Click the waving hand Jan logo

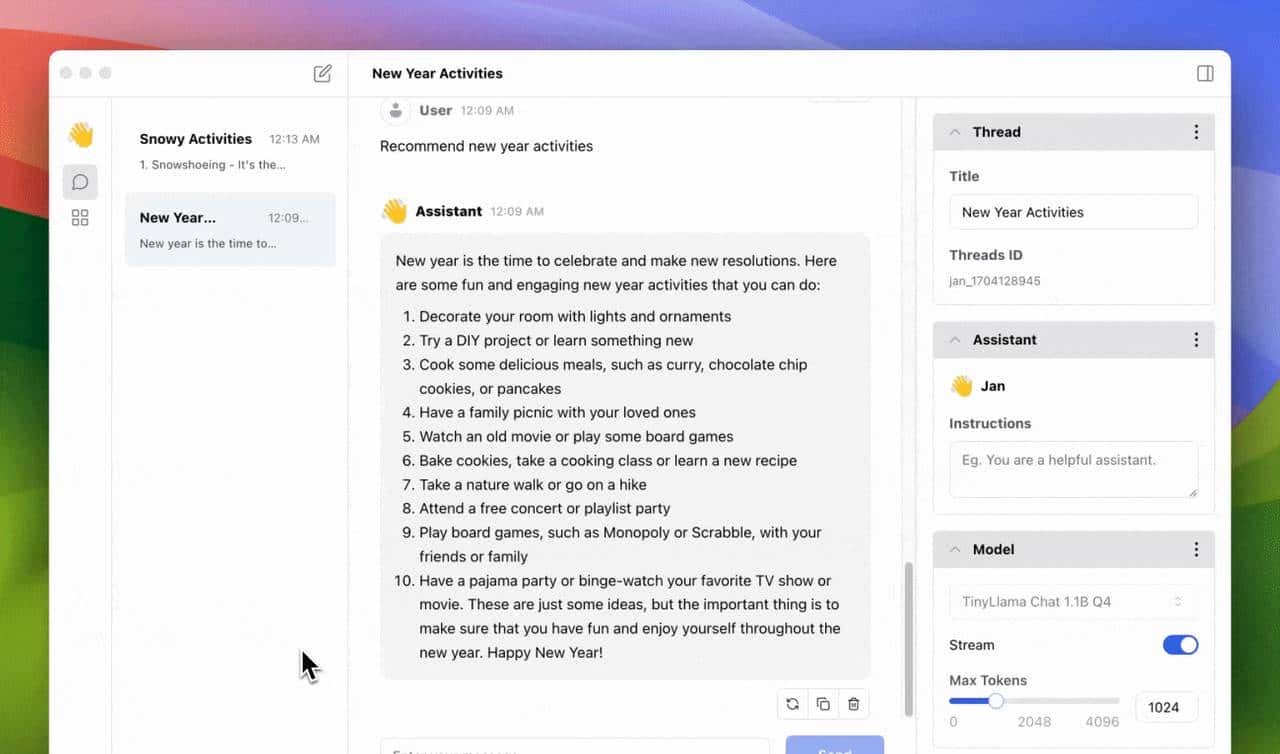coord(80,135)
